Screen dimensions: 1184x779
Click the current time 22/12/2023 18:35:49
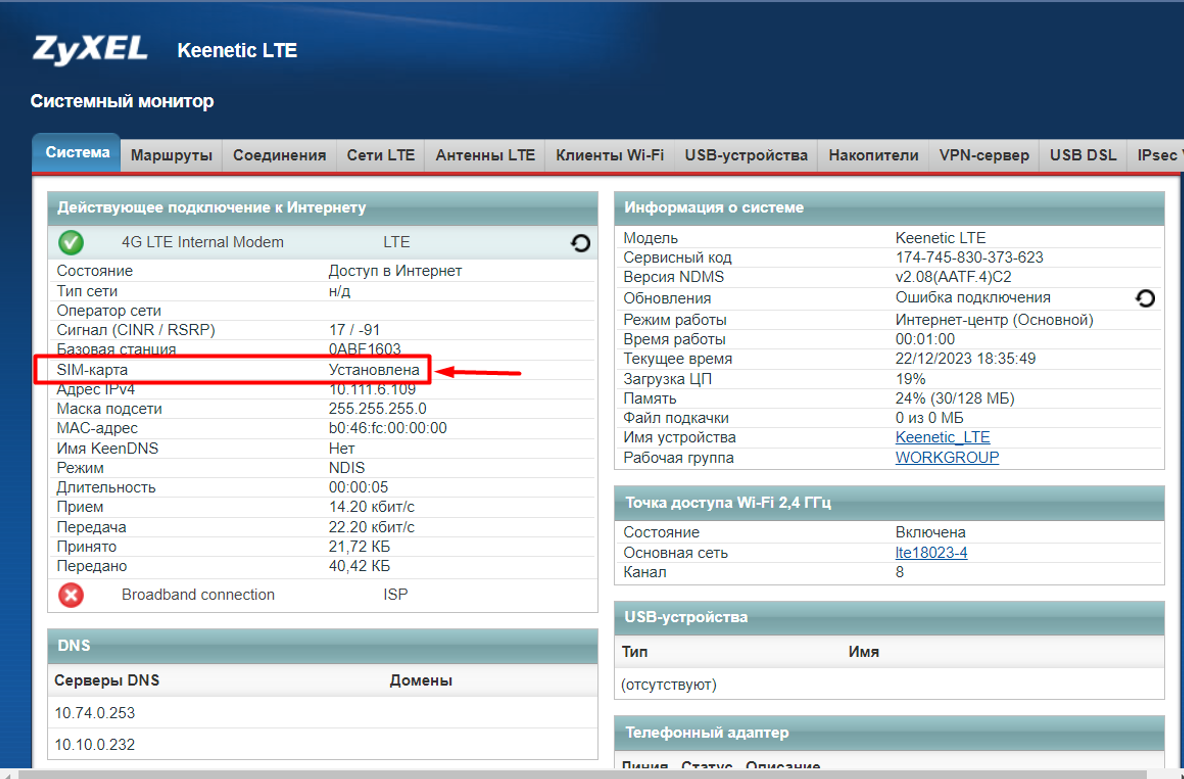[x=966, y=359]
